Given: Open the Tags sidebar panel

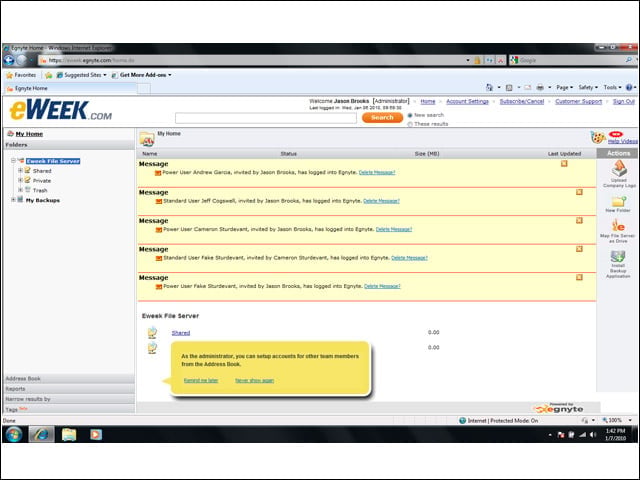Looking at the screenshot, I should (x=69, y=409).
